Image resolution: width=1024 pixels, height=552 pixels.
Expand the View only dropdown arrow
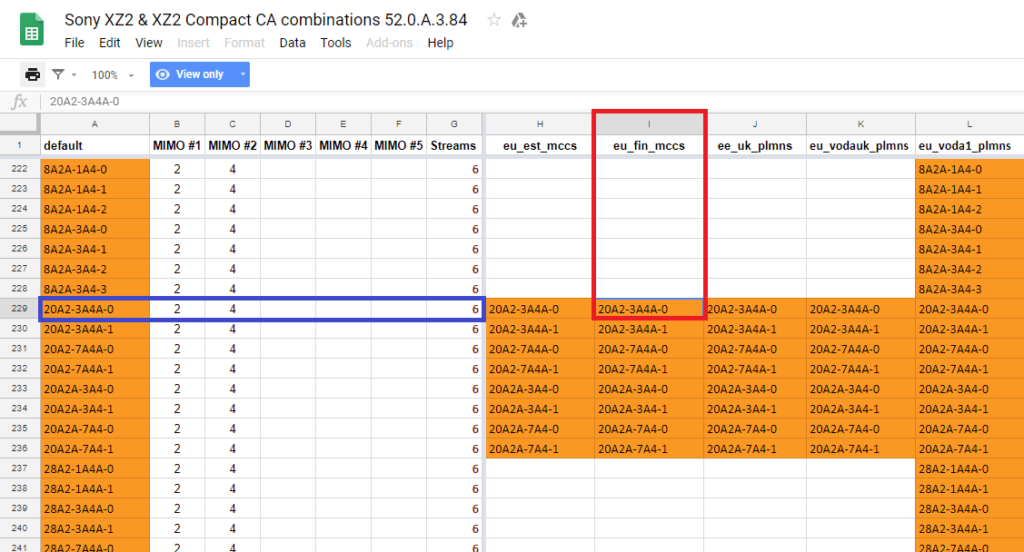[x=242, y=74]
